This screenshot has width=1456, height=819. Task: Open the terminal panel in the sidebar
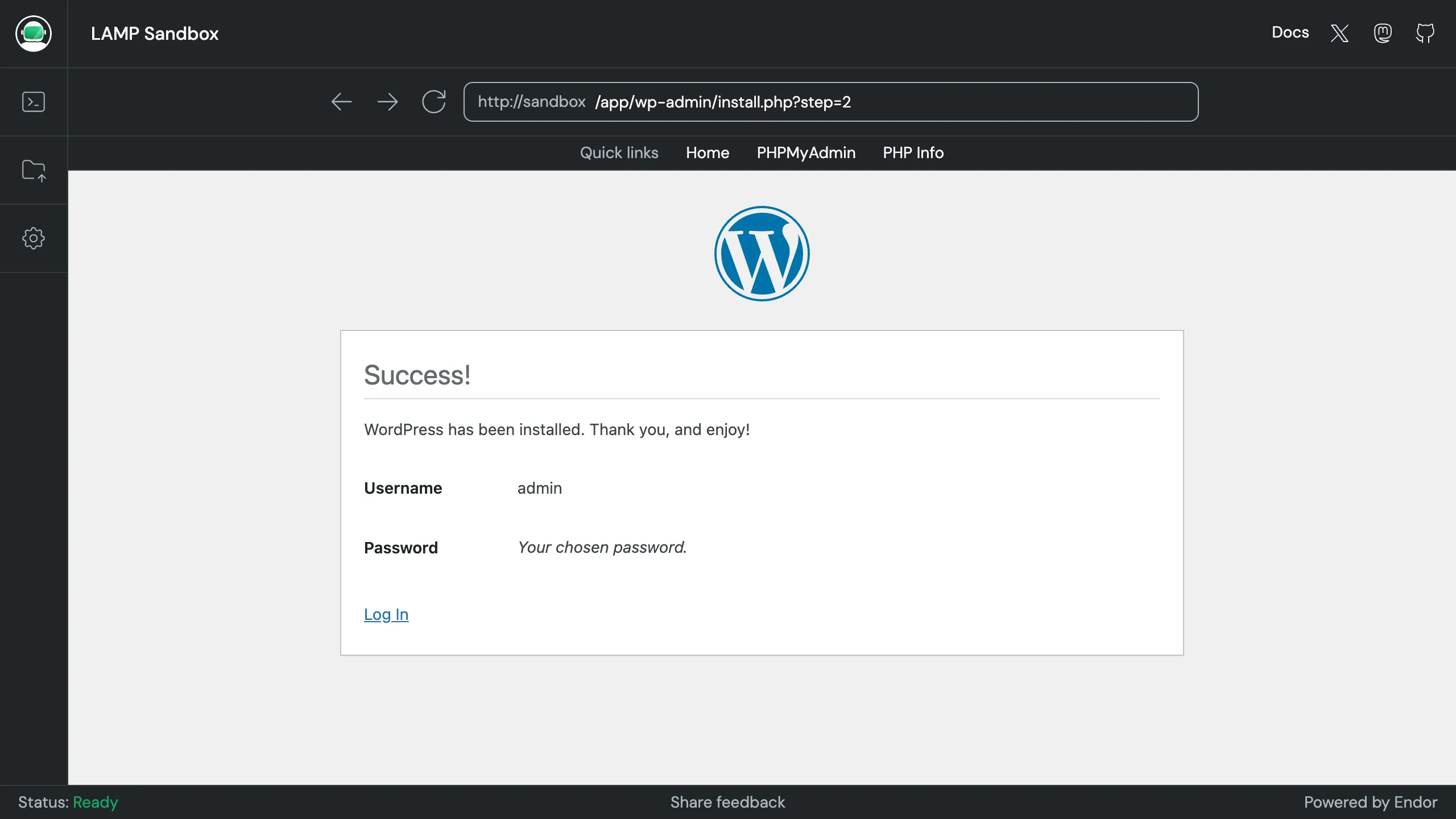[x=34, y=102]
